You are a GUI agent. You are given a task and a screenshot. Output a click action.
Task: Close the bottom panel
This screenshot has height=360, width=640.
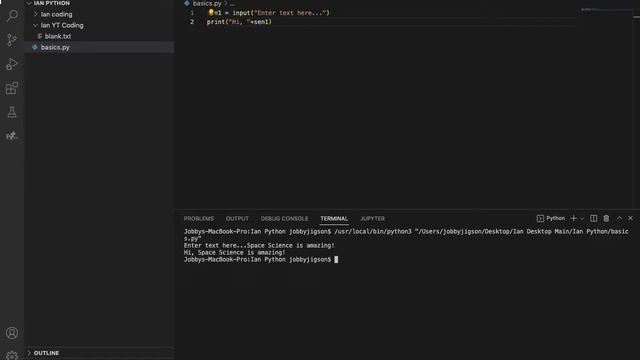point(631,218)
